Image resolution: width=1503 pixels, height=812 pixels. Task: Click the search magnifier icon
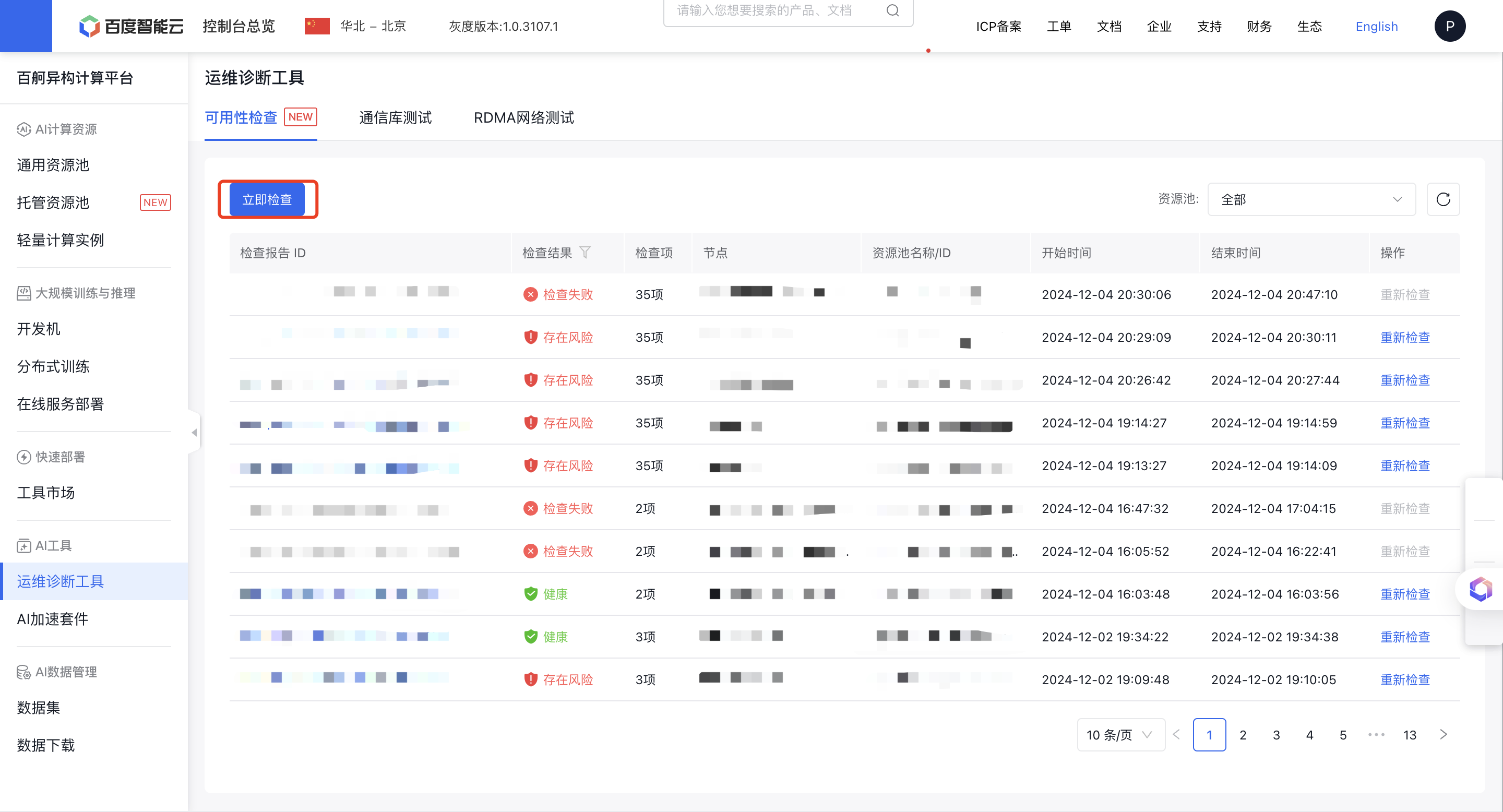pos(892,10)
